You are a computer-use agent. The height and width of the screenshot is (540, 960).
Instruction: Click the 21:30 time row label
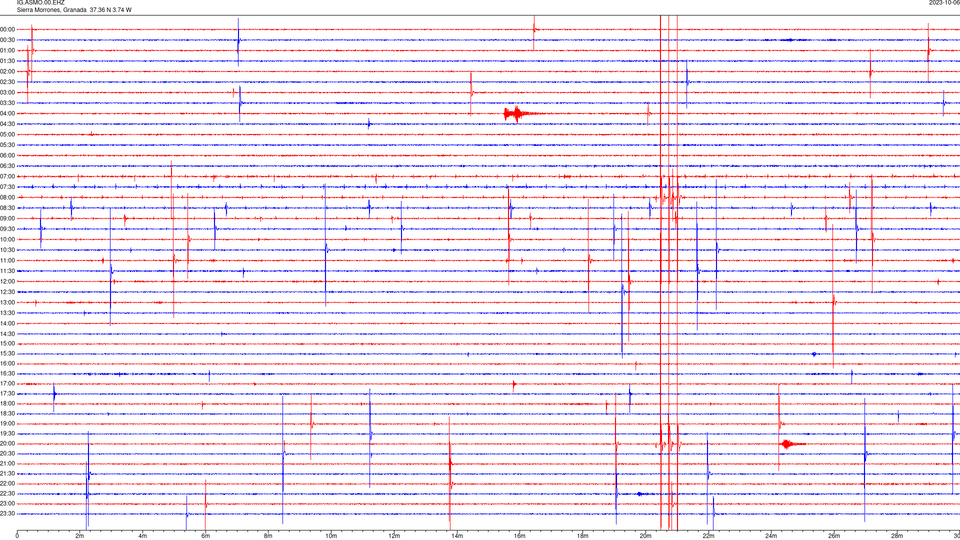pos(7,474)
